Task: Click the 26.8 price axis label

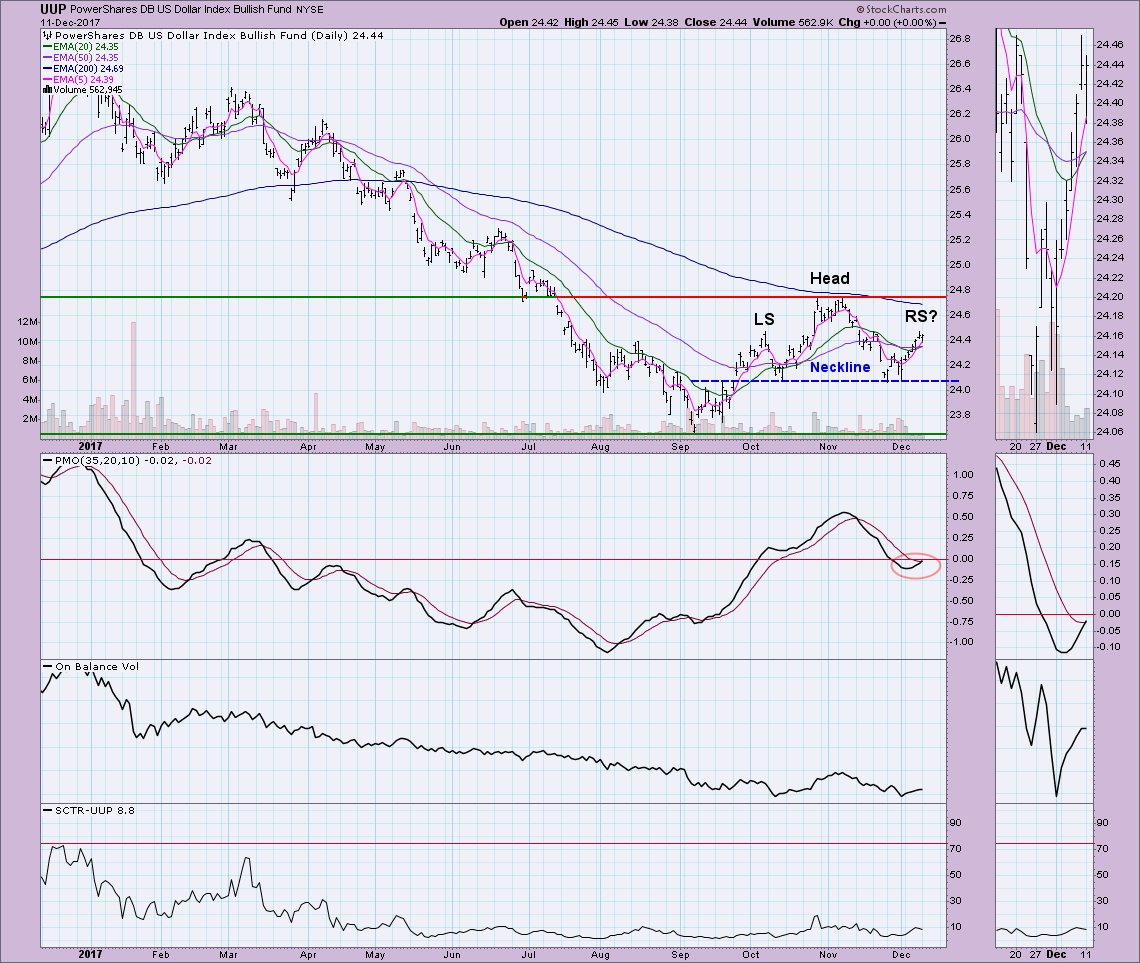Action: coord(960,39)
